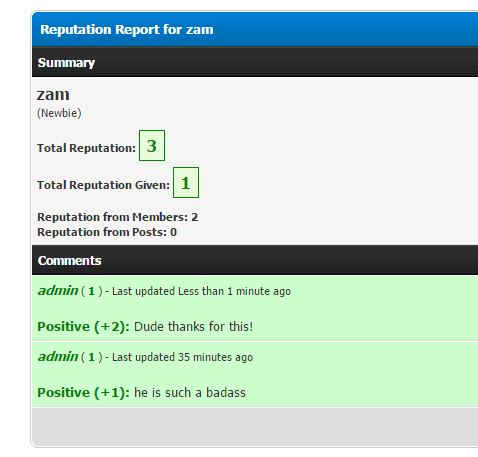
Task: Click admin username in first comment
Action: 58,291
